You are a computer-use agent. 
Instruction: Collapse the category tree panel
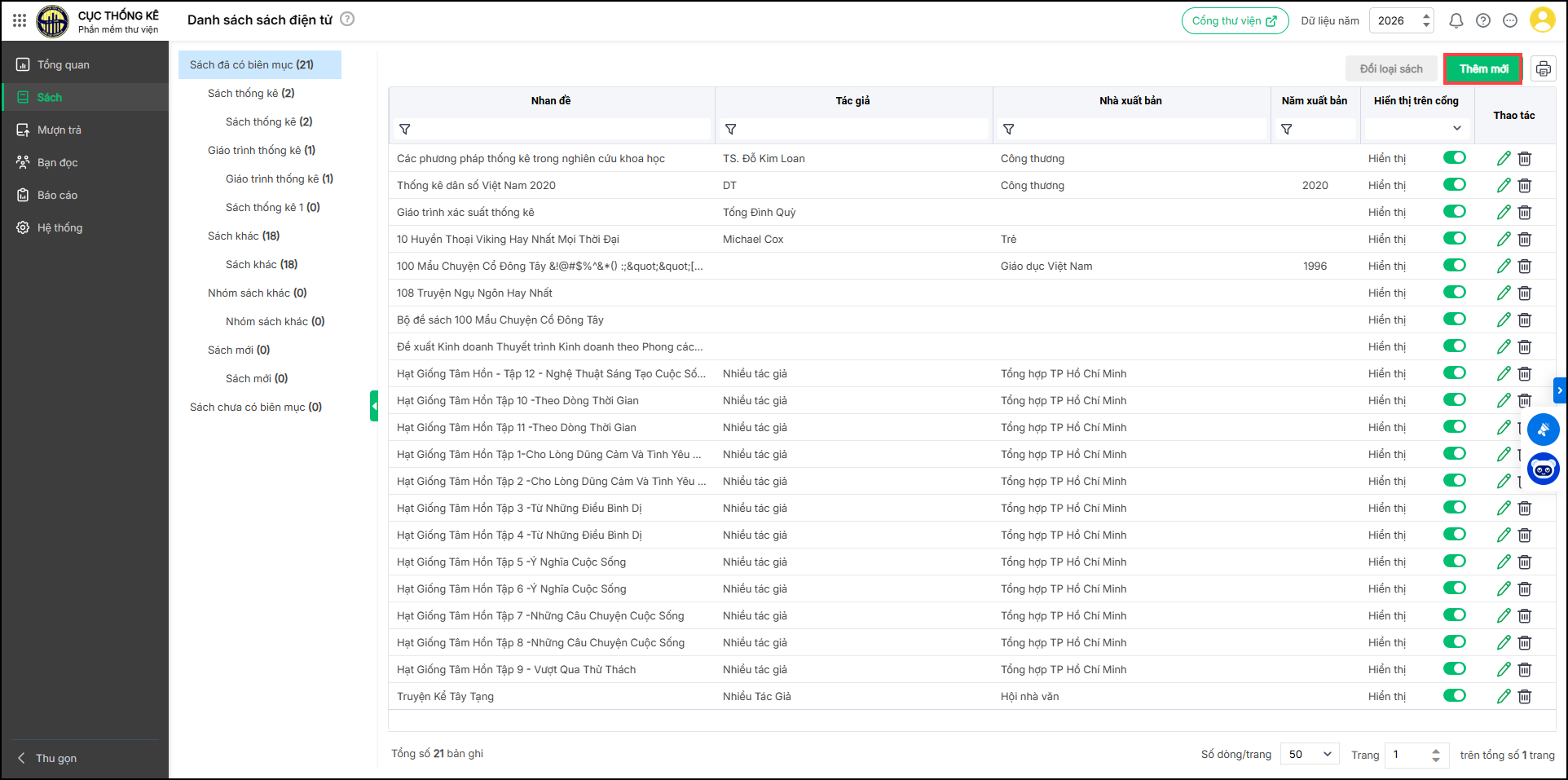[374, 406]
